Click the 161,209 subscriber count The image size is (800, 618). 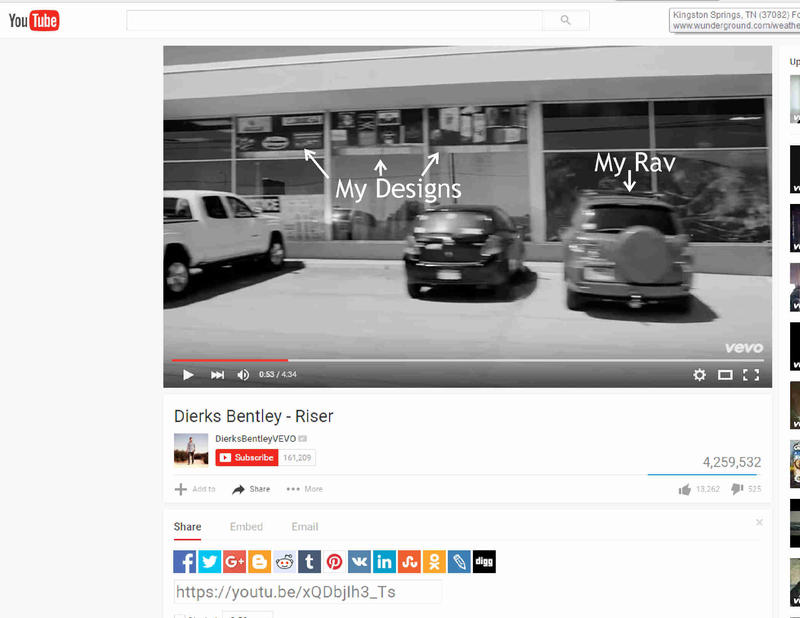[x=297, y=458]
